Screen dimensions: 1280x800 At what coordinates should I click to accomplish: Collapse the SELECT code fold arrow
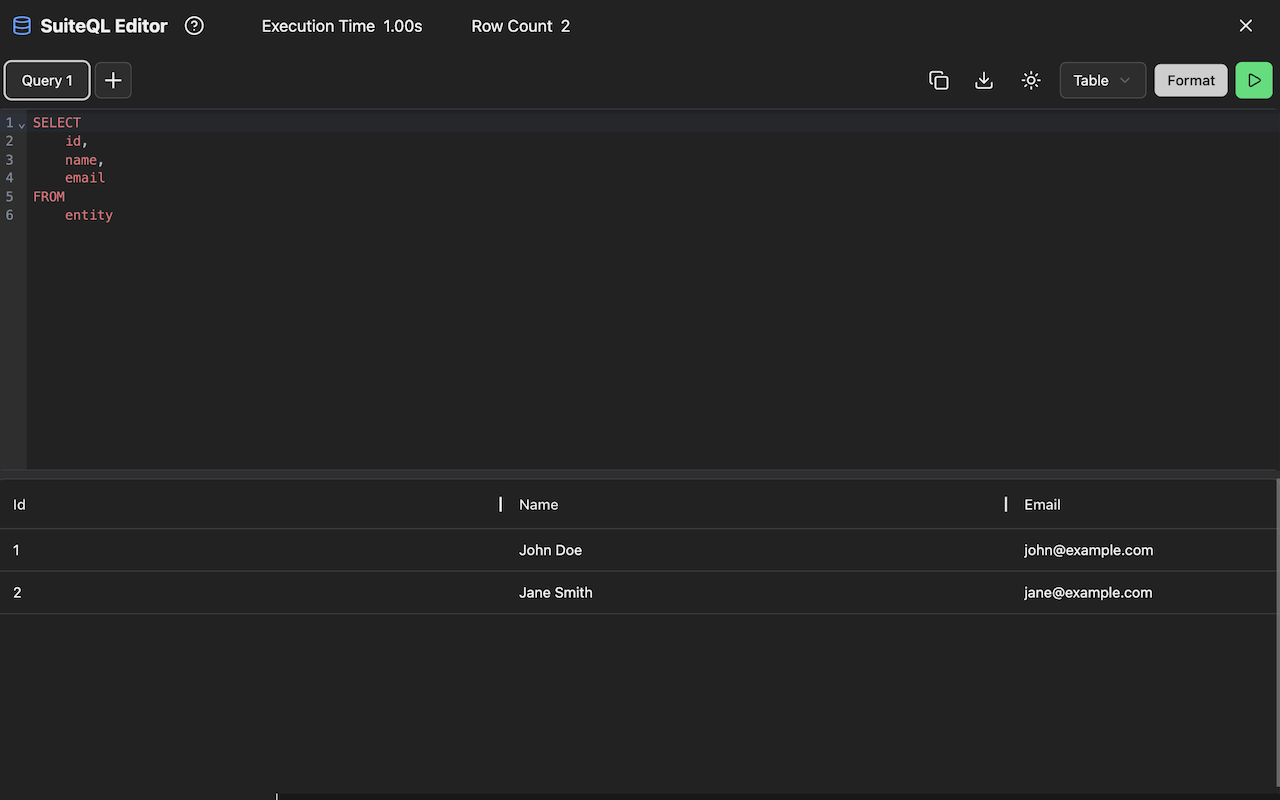[22, 124]
